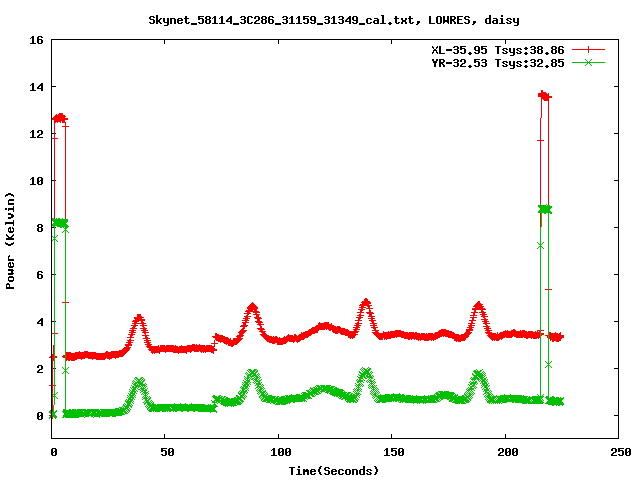This screenshot has height=480, width=640.
Task: Click the red peak near 140 seconds
Action: coord(366,303)
